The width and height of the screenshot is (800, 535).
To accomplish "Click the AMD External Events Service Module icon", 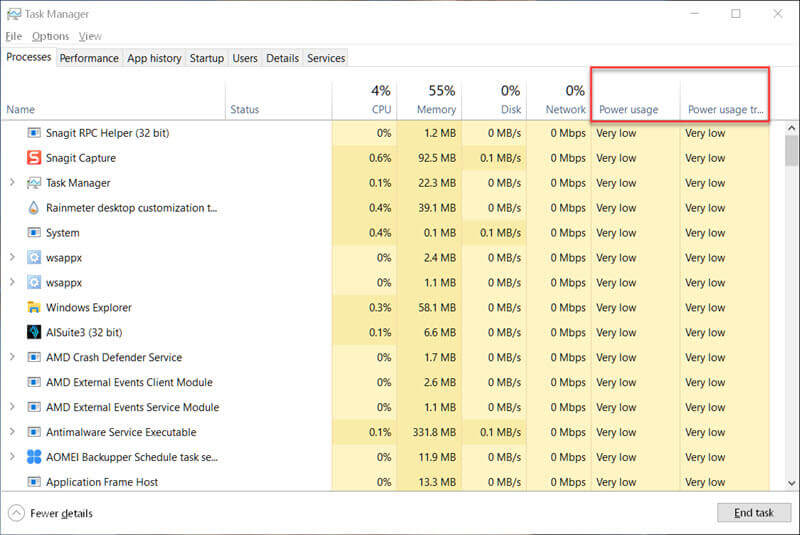I will pos(34,407).
